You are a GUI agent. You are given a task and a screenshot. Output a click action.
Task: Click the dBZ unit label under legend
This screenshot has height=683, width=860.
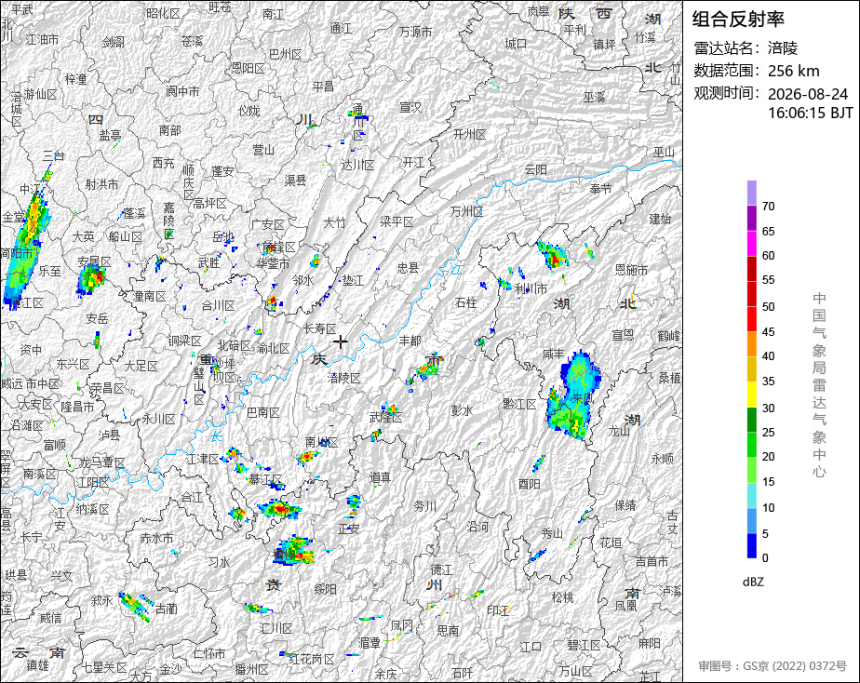(752, 582)
